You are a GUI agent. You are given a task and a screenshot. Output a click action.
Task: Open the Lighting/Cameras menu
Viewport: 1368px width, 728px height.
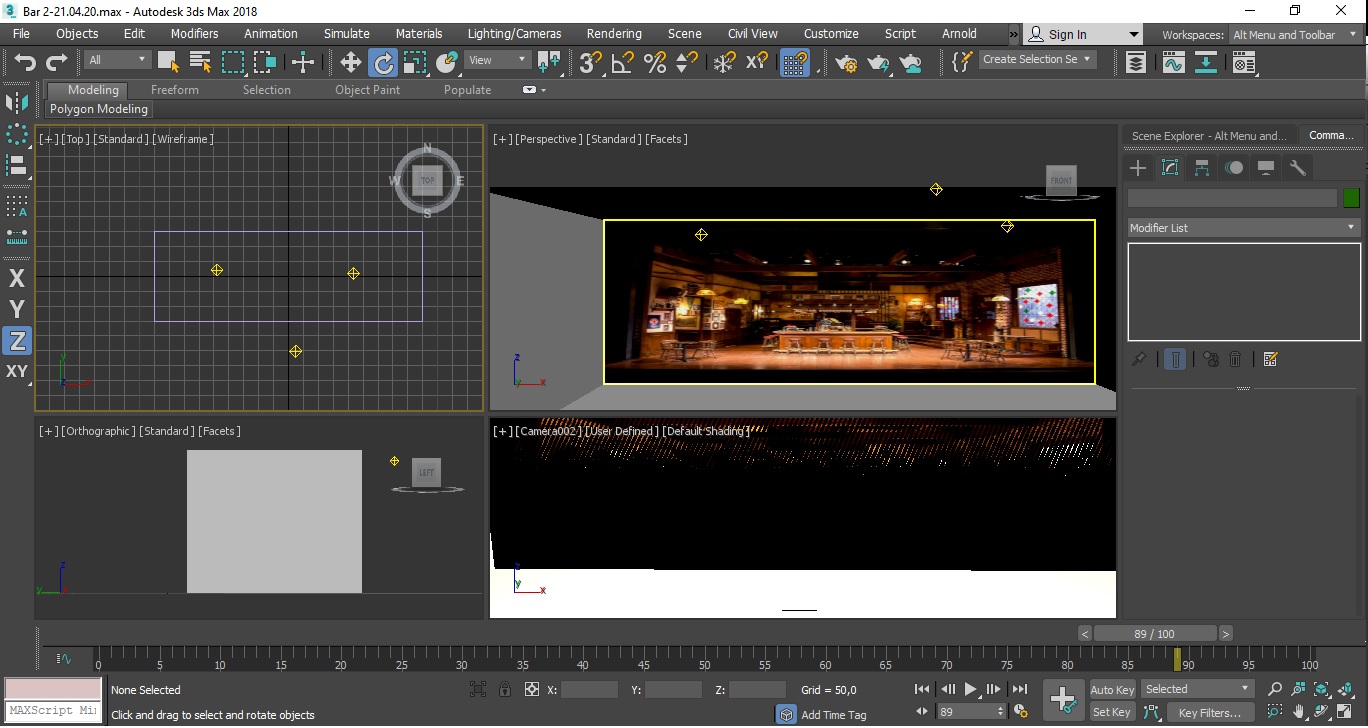[x=514, y=33]
